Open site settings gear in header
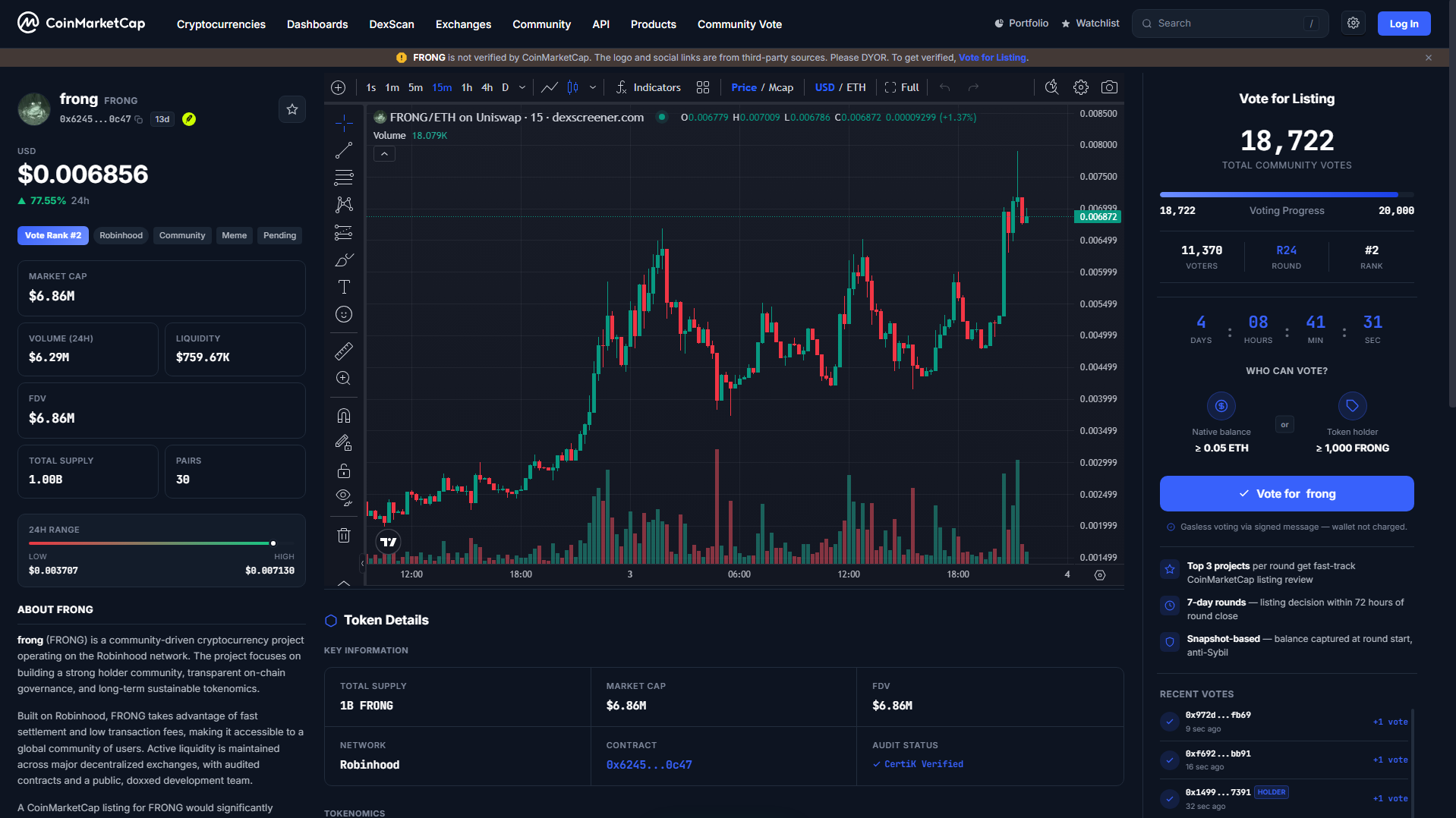 [x=1354, y=24]
